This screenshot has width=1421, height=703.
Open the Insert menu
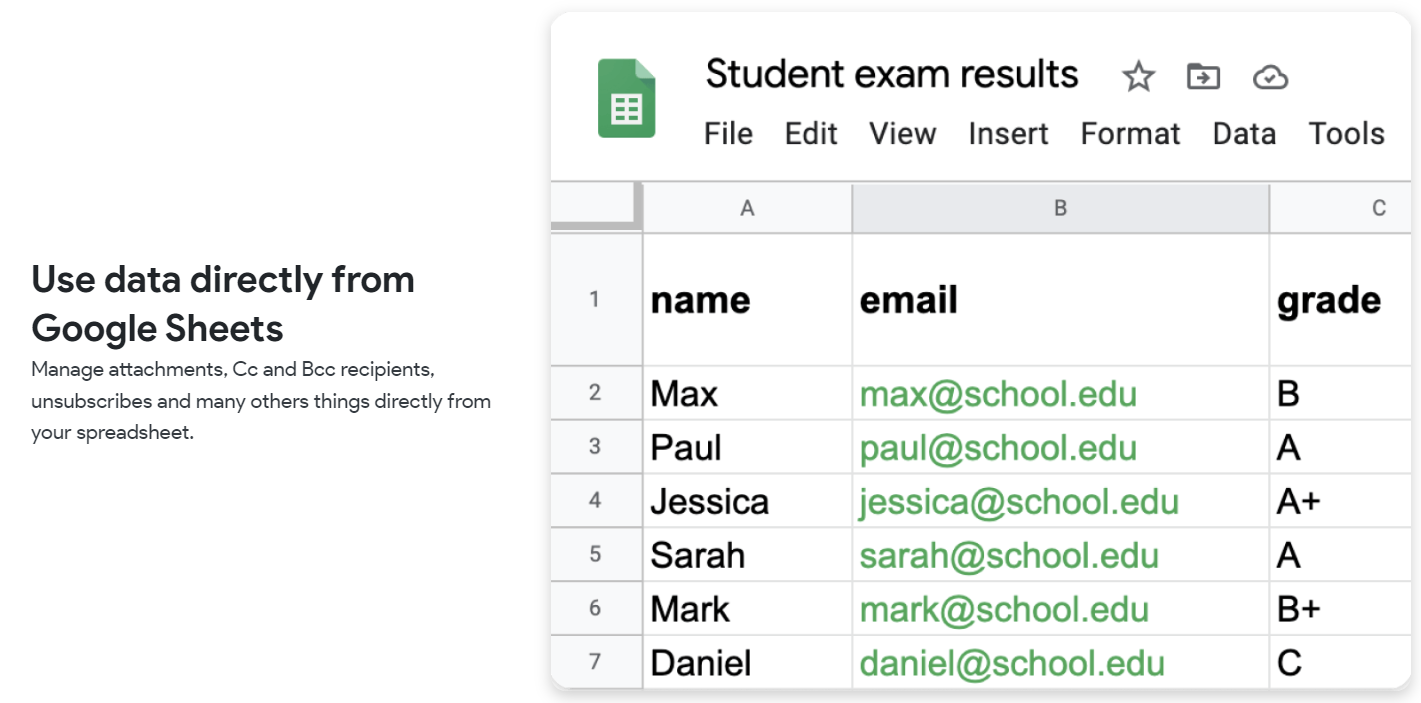click(1008, 134)
